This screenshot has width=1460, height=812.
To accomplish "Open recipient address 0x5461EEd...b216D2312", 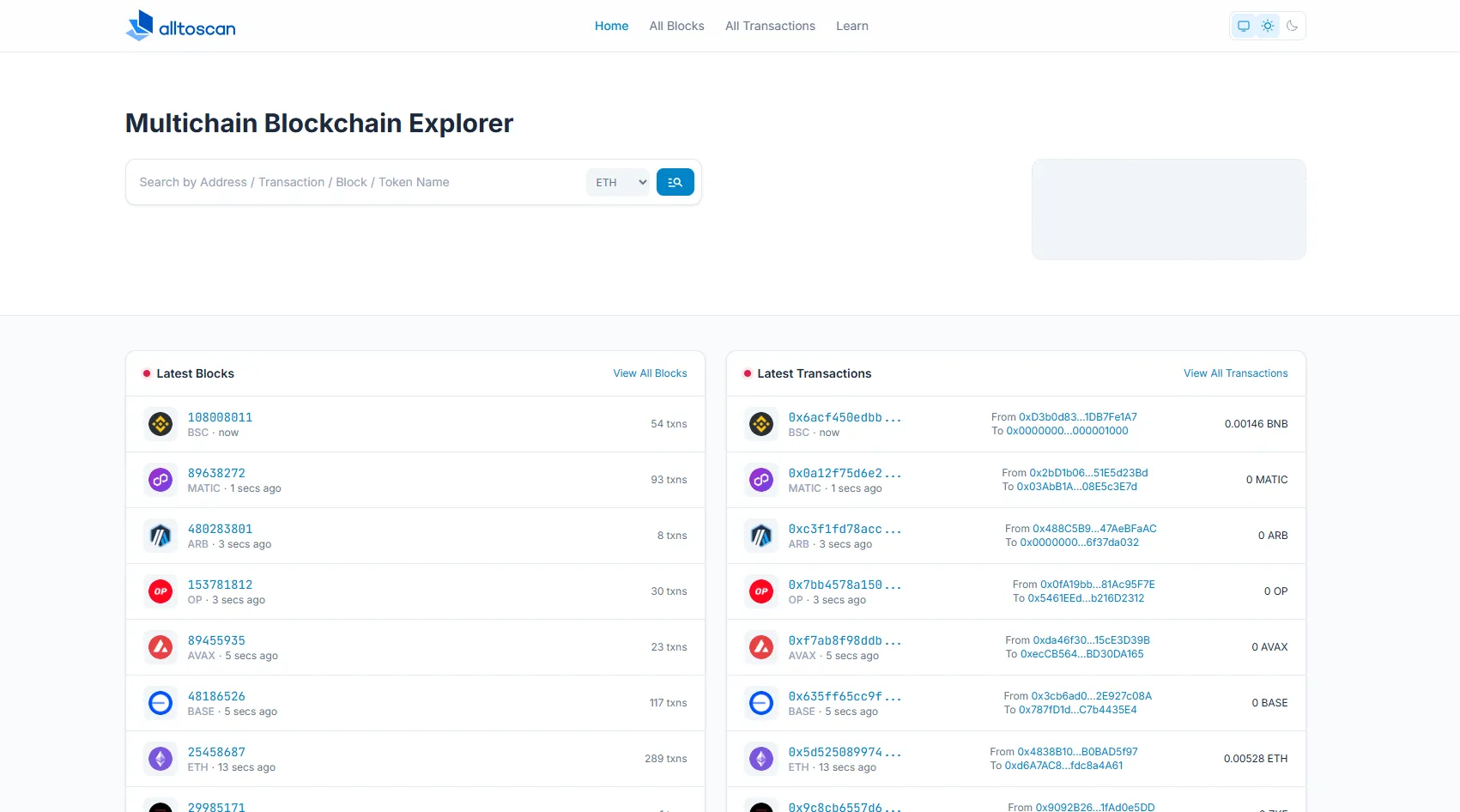I will 1086,598.
